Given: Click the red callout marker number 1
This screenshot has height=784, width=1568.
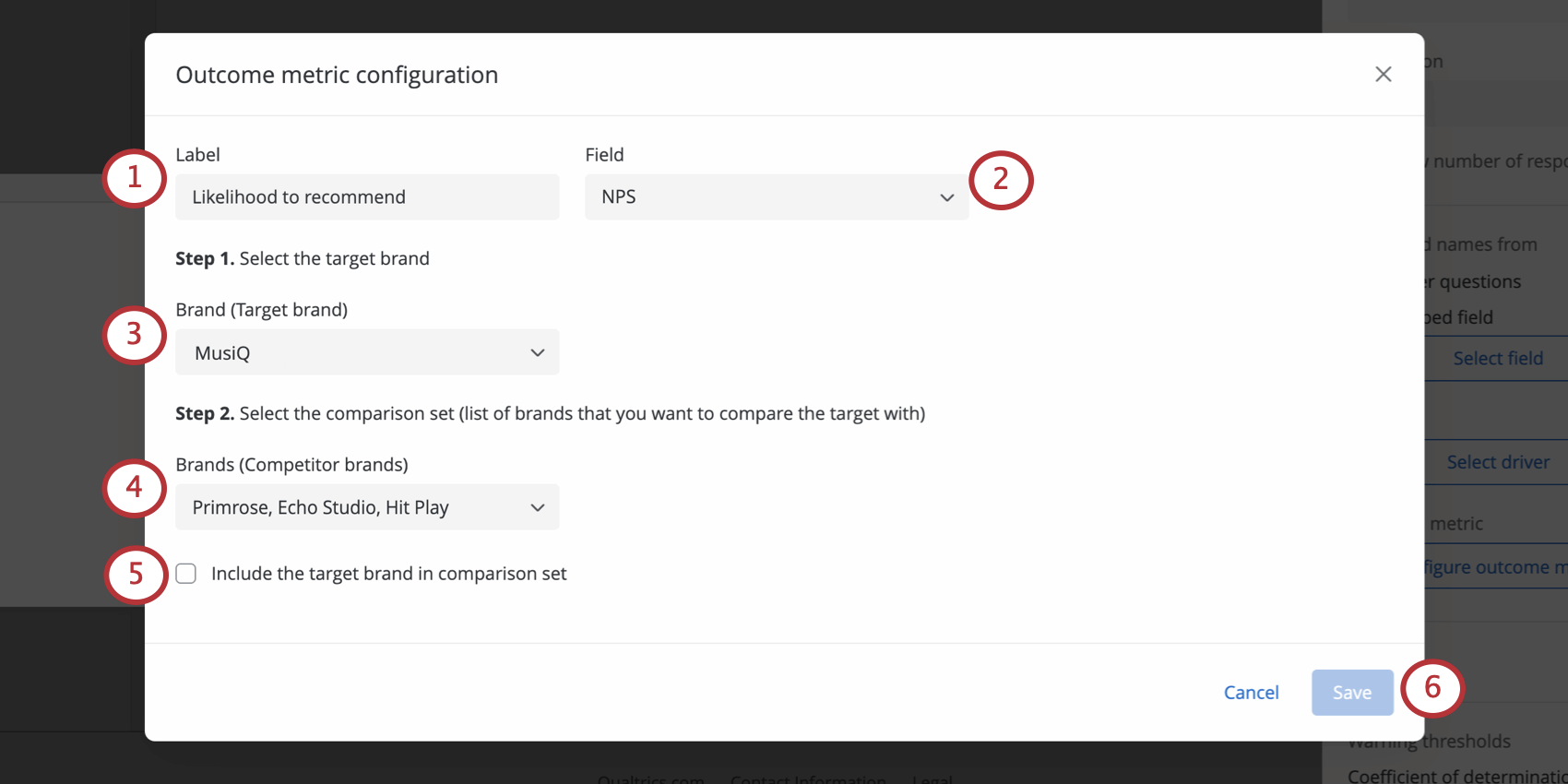Looking at the screenshot, I should tap(135, 177).
